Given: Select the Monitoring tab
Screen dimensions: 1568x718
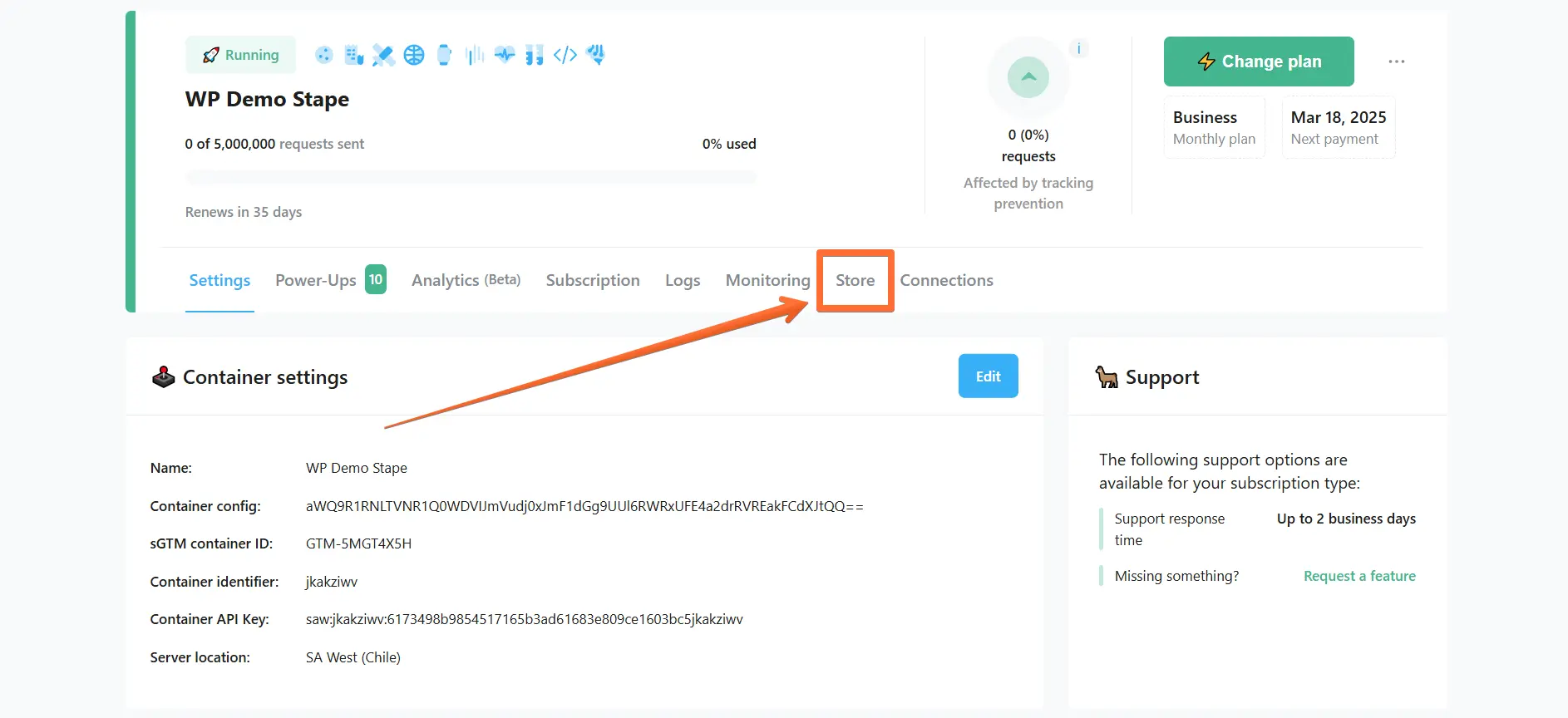Looking at the screenshot, I should click(767, 280).
